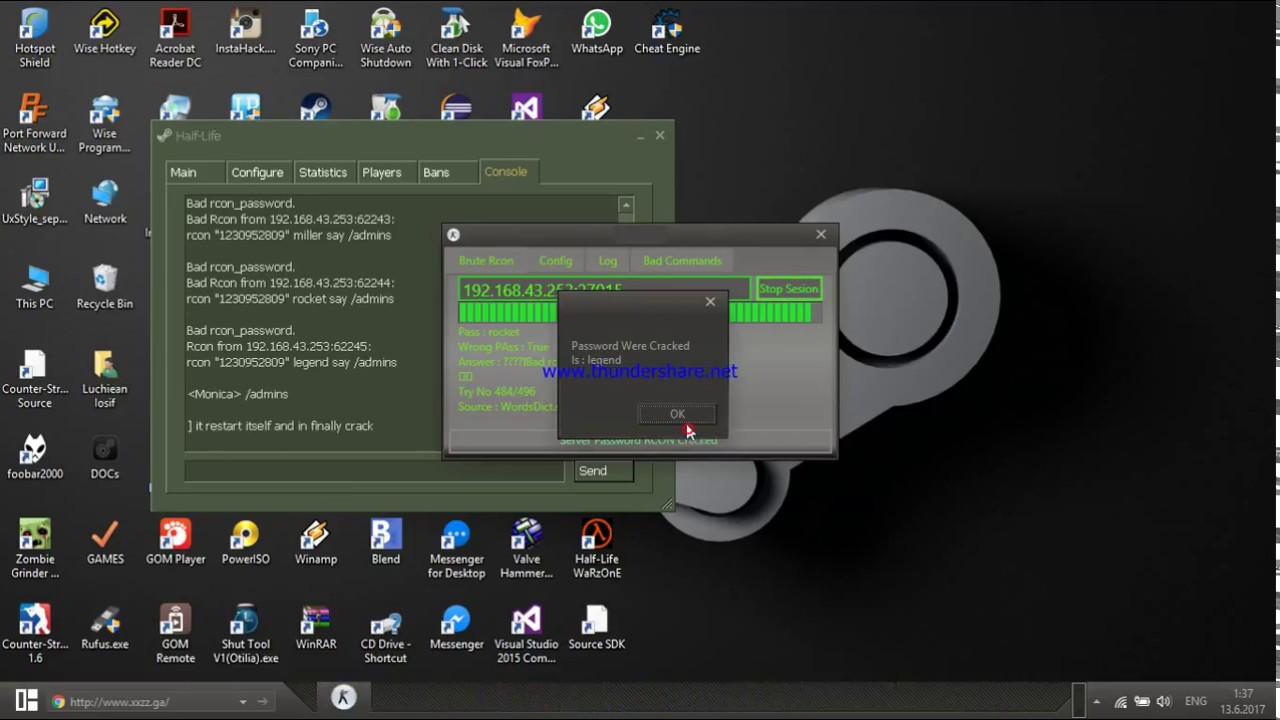Image resolution: width=1280 pixels, height=720 pixels.
Task: Open the Counter-Strike 1.6 shortcut
Action: 35,634
